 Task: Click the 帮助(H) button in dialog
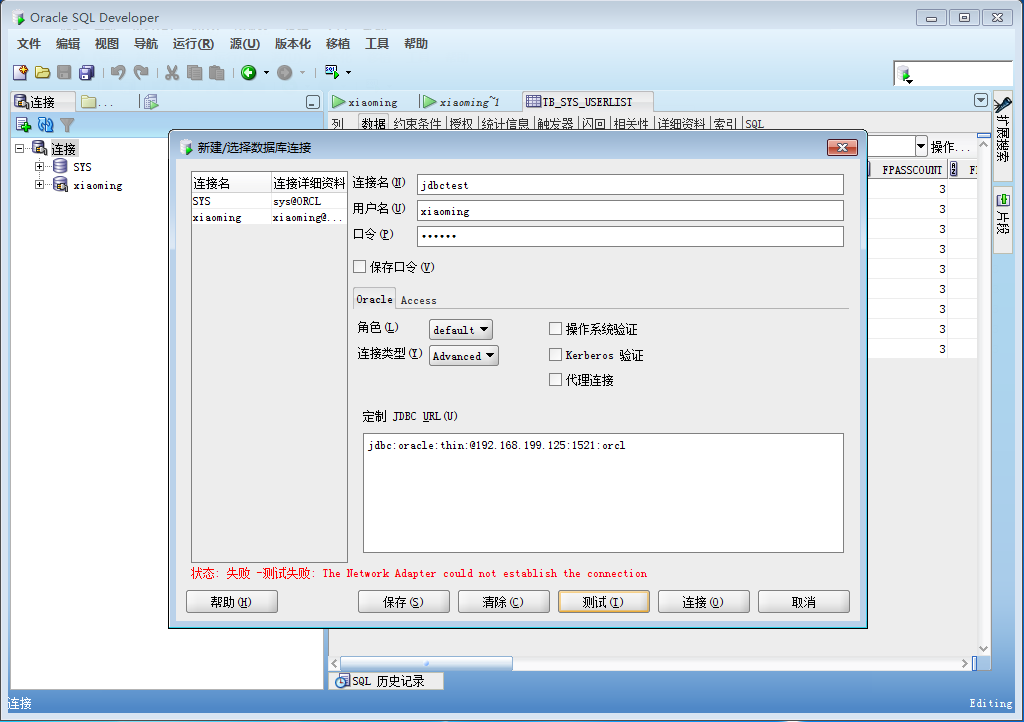pos(232,602)
